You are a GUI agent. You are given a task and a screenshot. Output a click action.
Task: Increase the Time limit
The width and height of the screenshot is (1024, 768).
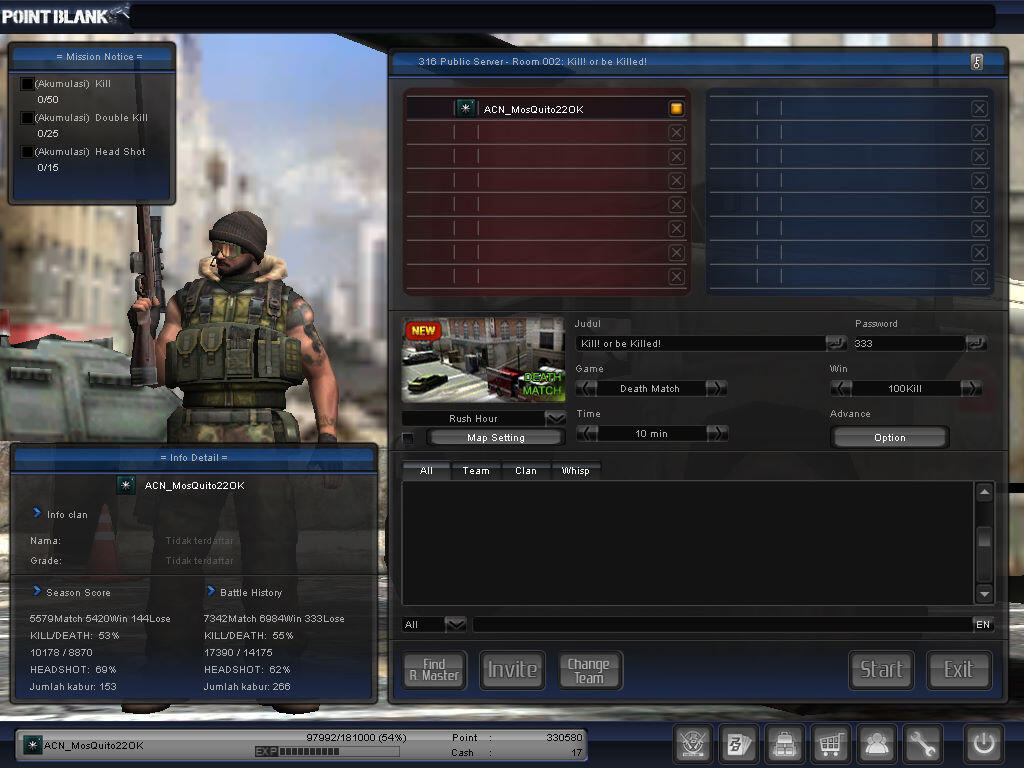717,433
